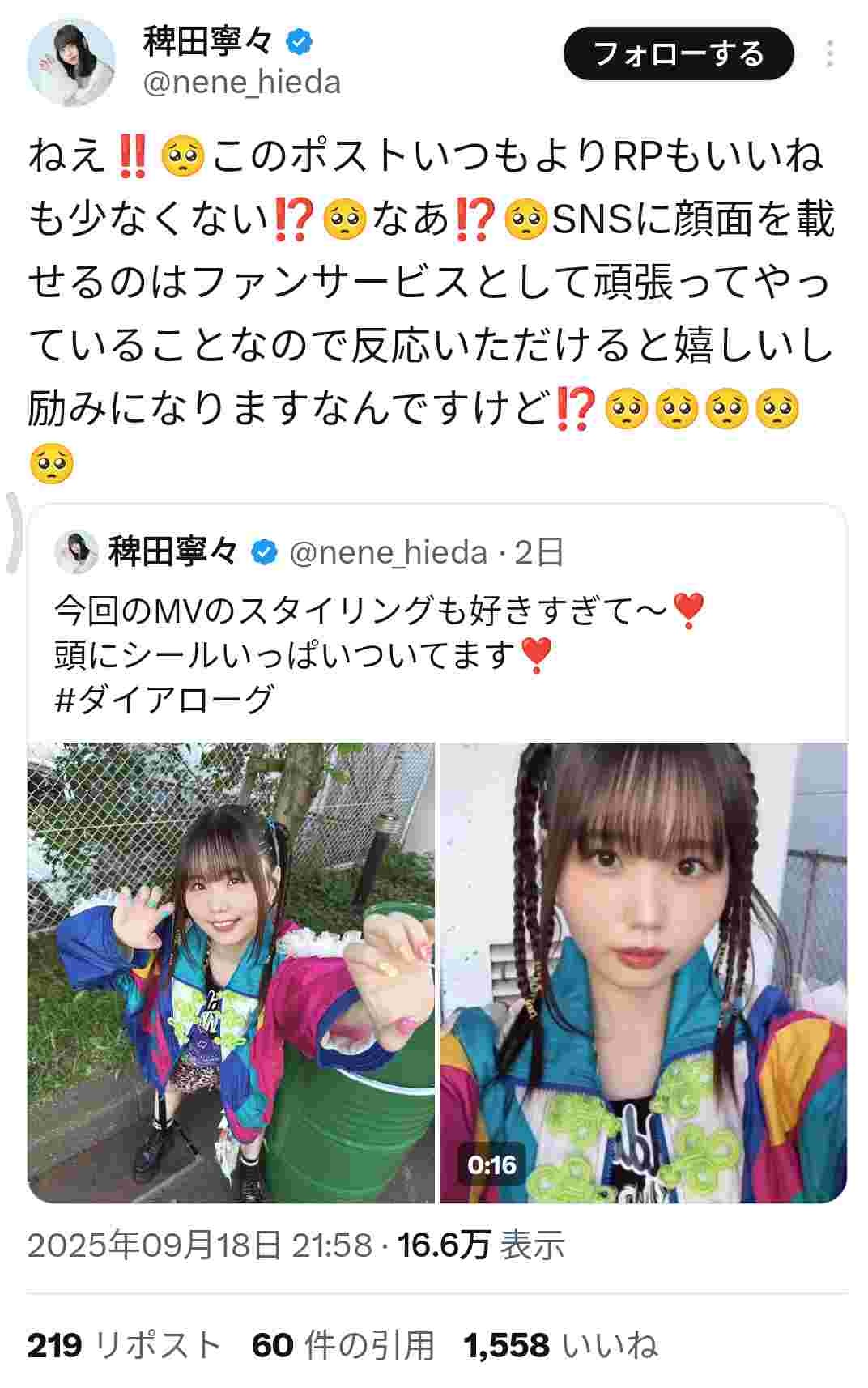Open the left photo with green barrel
The height and width of the screenshot is (1388, 868).
231,973
